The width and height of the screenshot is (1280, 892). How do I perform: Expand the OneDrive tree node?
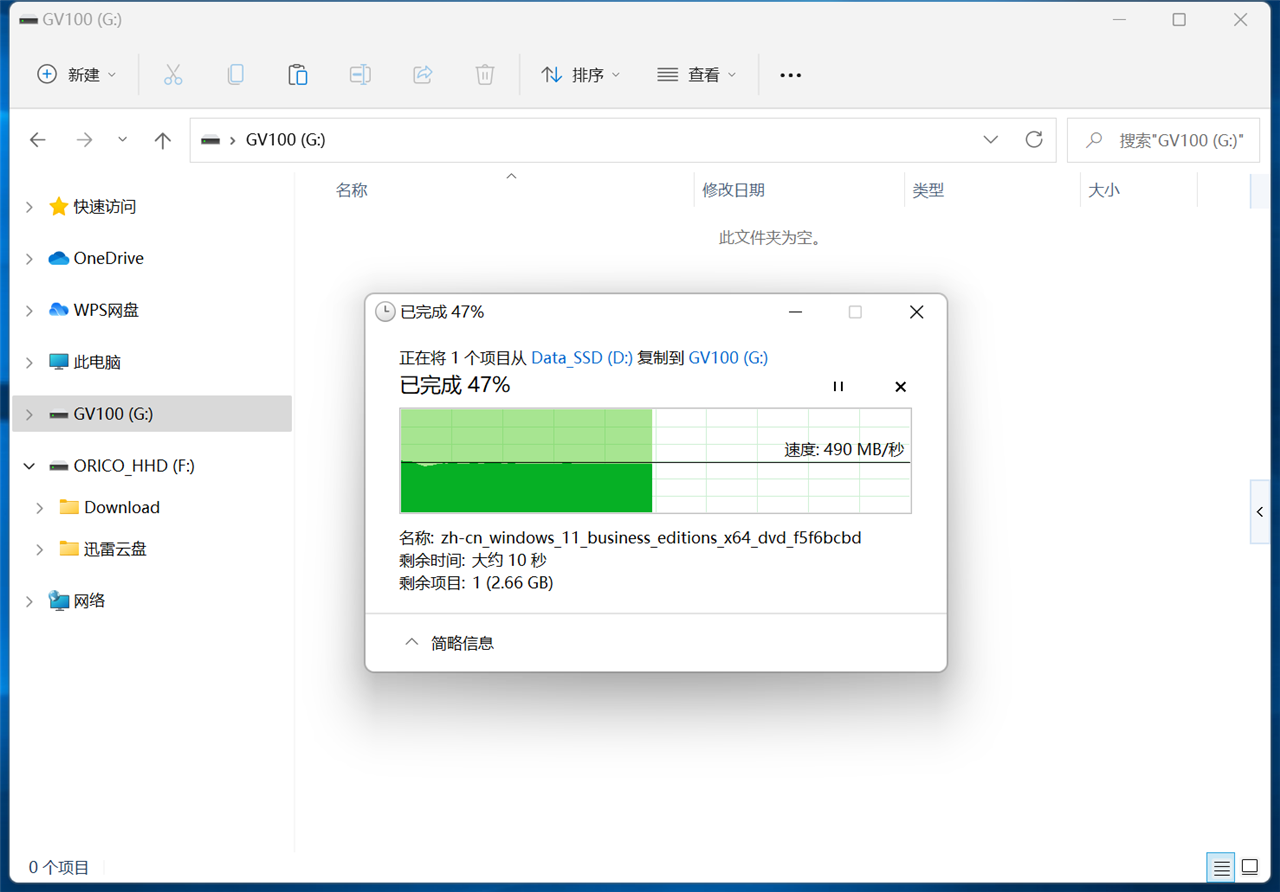point(29,258)
